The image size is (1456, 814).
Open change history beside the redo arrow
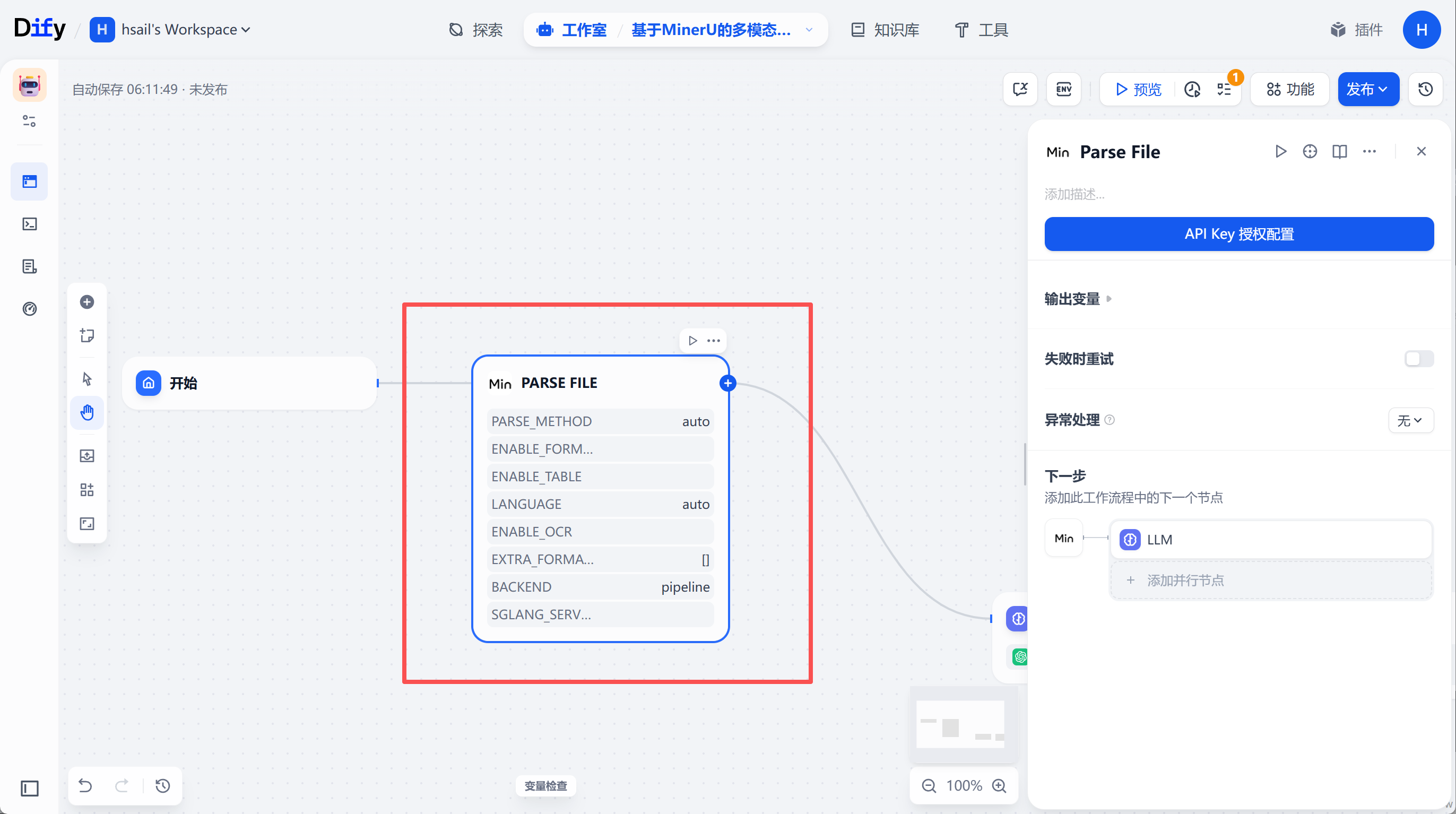point(163,785)
